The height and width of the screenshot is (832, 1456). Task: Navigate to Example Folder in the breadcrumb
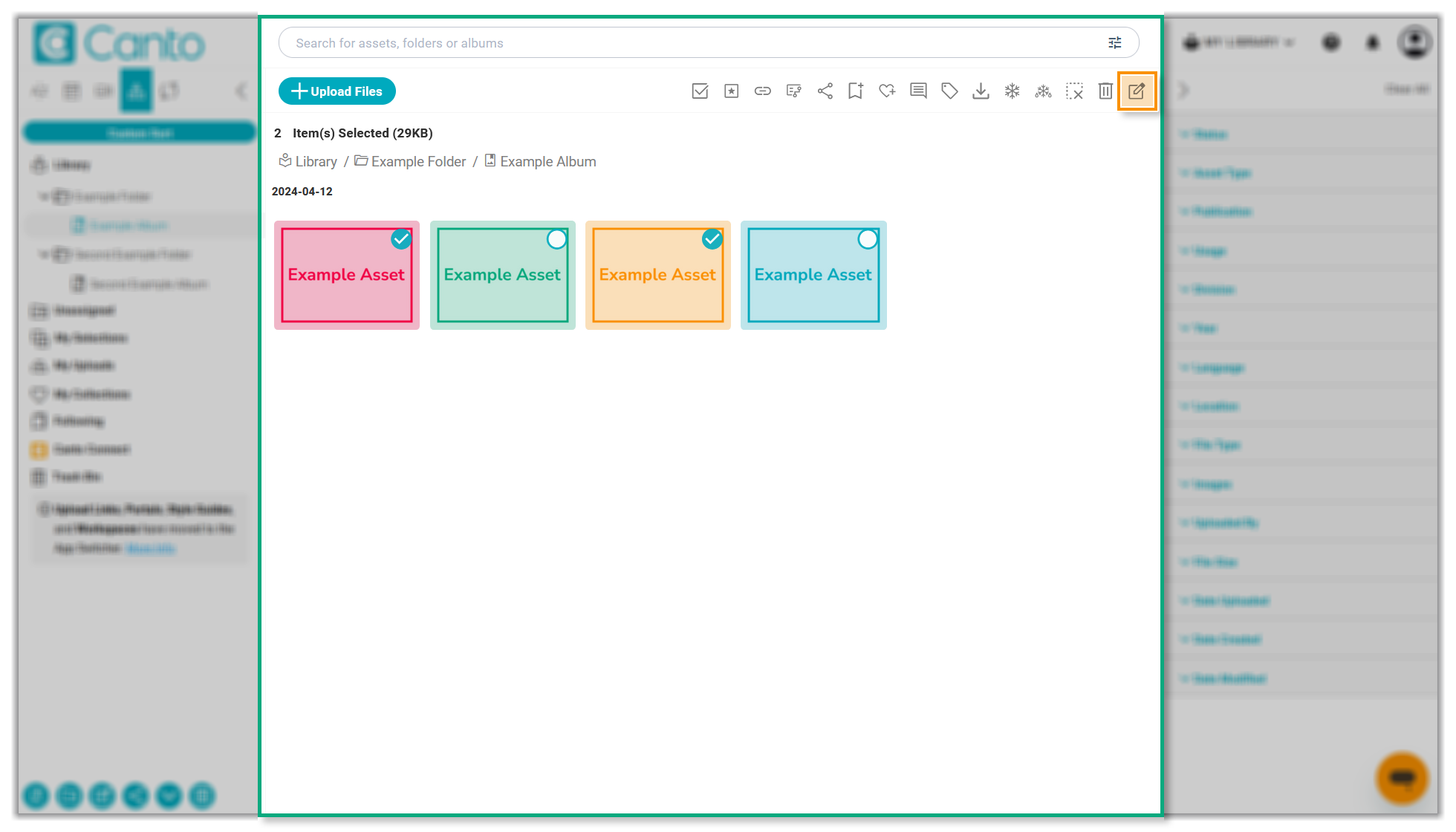[418, 161]
